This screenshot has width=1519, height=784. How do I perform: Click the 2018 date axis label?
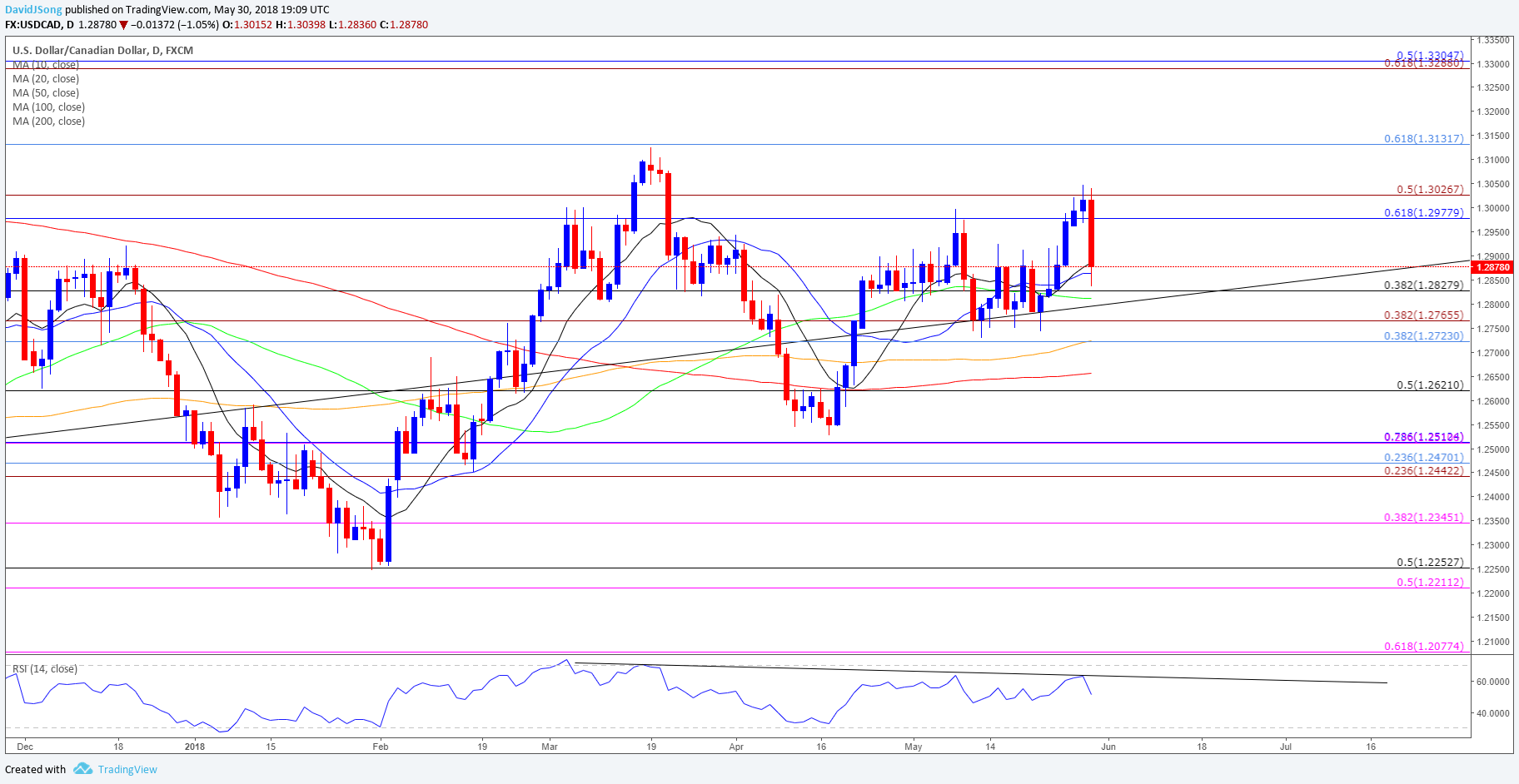195,747
